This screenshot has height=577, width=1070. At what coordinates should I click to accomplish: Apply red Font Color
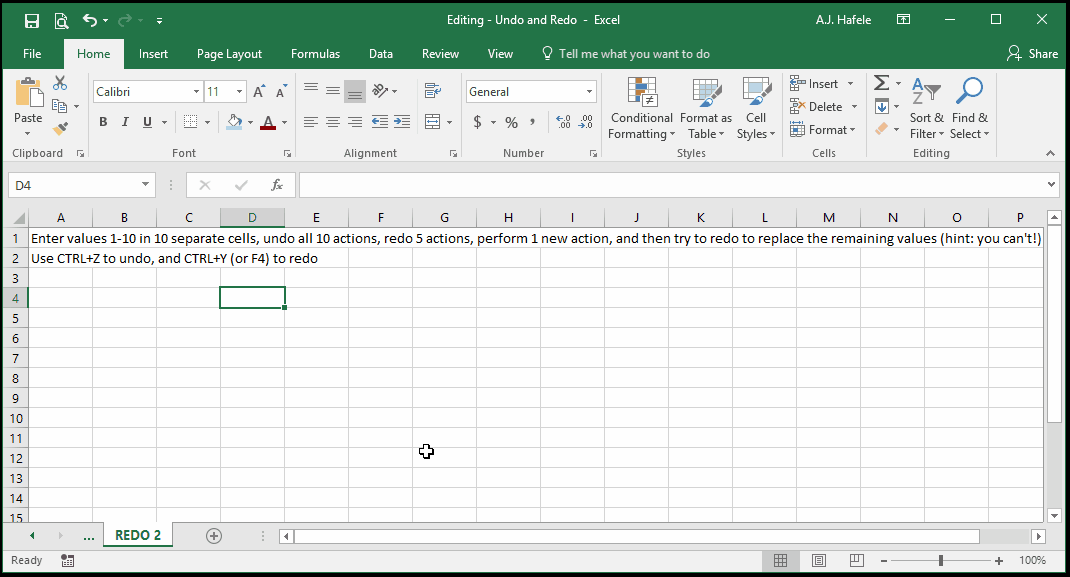pyautogui.click(x=268, y=122)
